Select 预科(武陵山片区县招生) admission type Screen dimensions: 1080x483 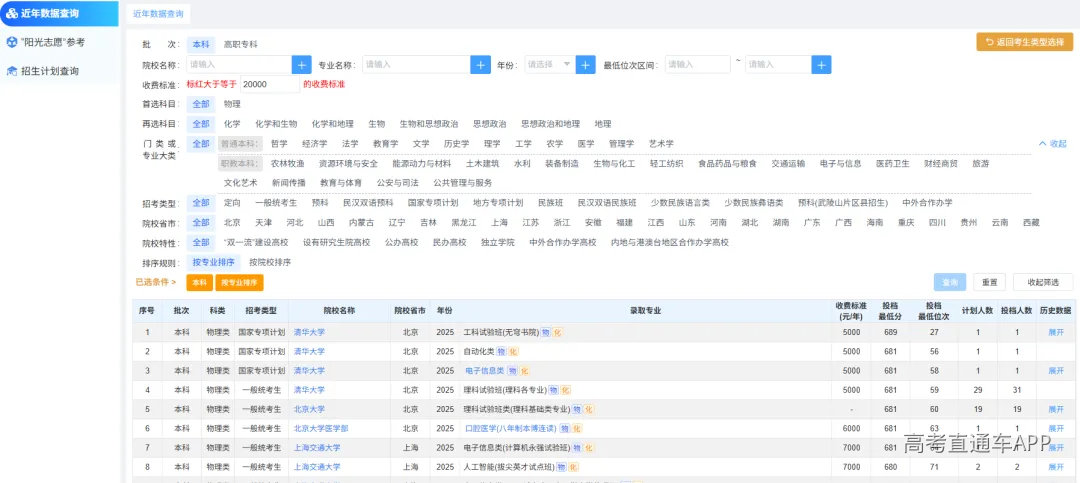pyautogui.click(x=843, y=203)
